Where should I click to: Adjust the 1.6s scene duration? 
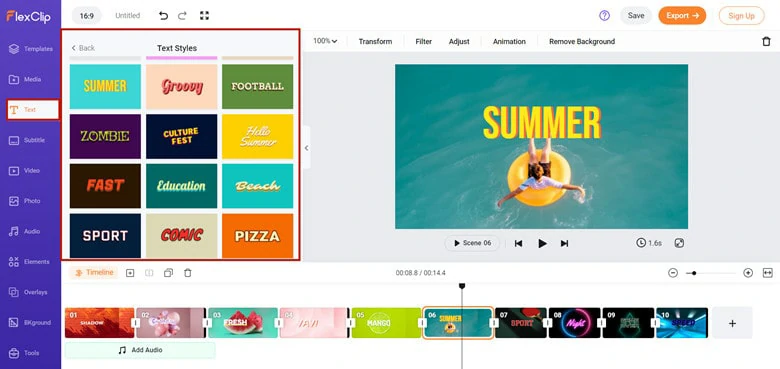pyautogui.click(x=649, y=243)
